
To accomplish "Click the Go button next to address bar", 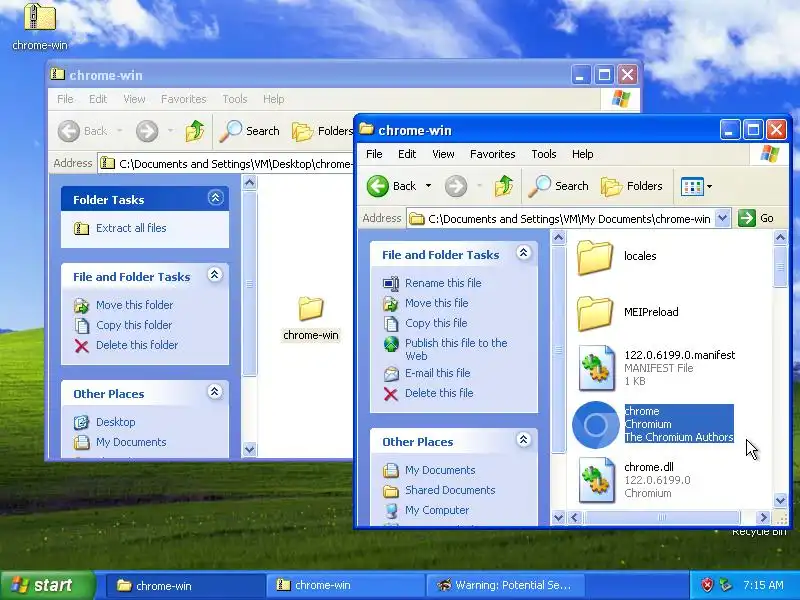I will coord(756,219).
